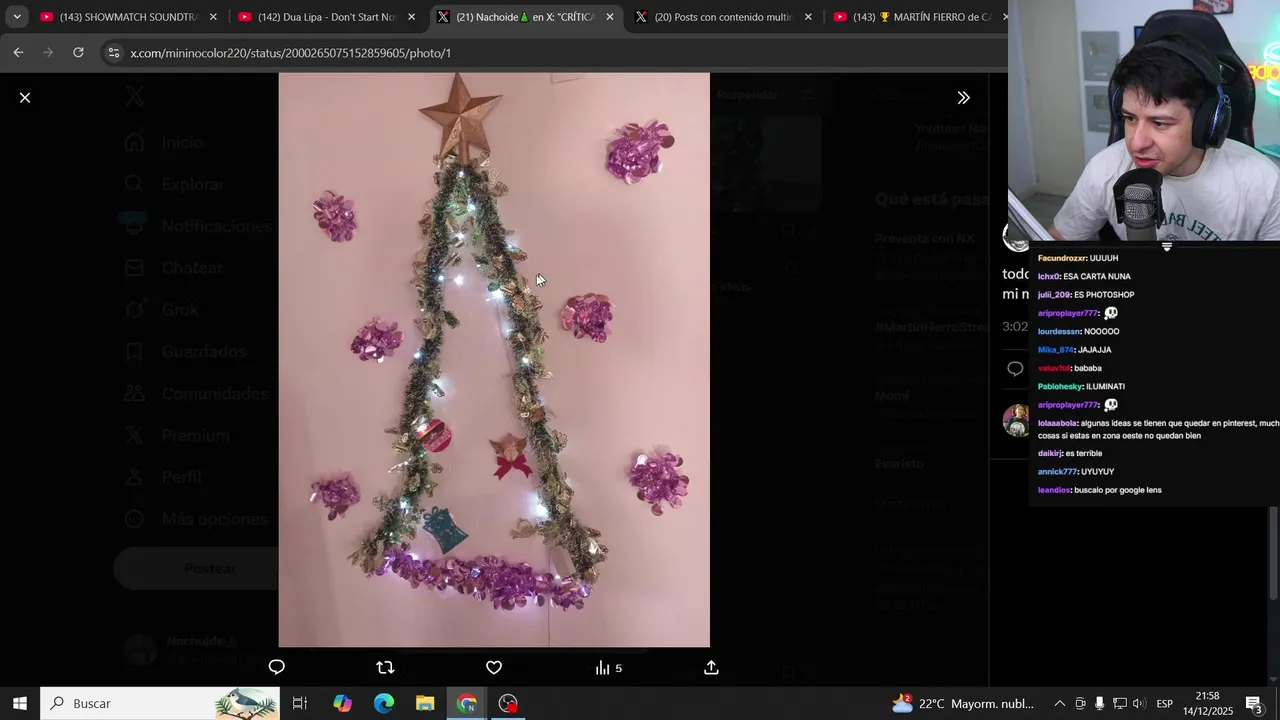Click chat message 'ESA CARTA NUNA'
The height and width of the screenshot is (720, 1280).
click(1097, 277)
